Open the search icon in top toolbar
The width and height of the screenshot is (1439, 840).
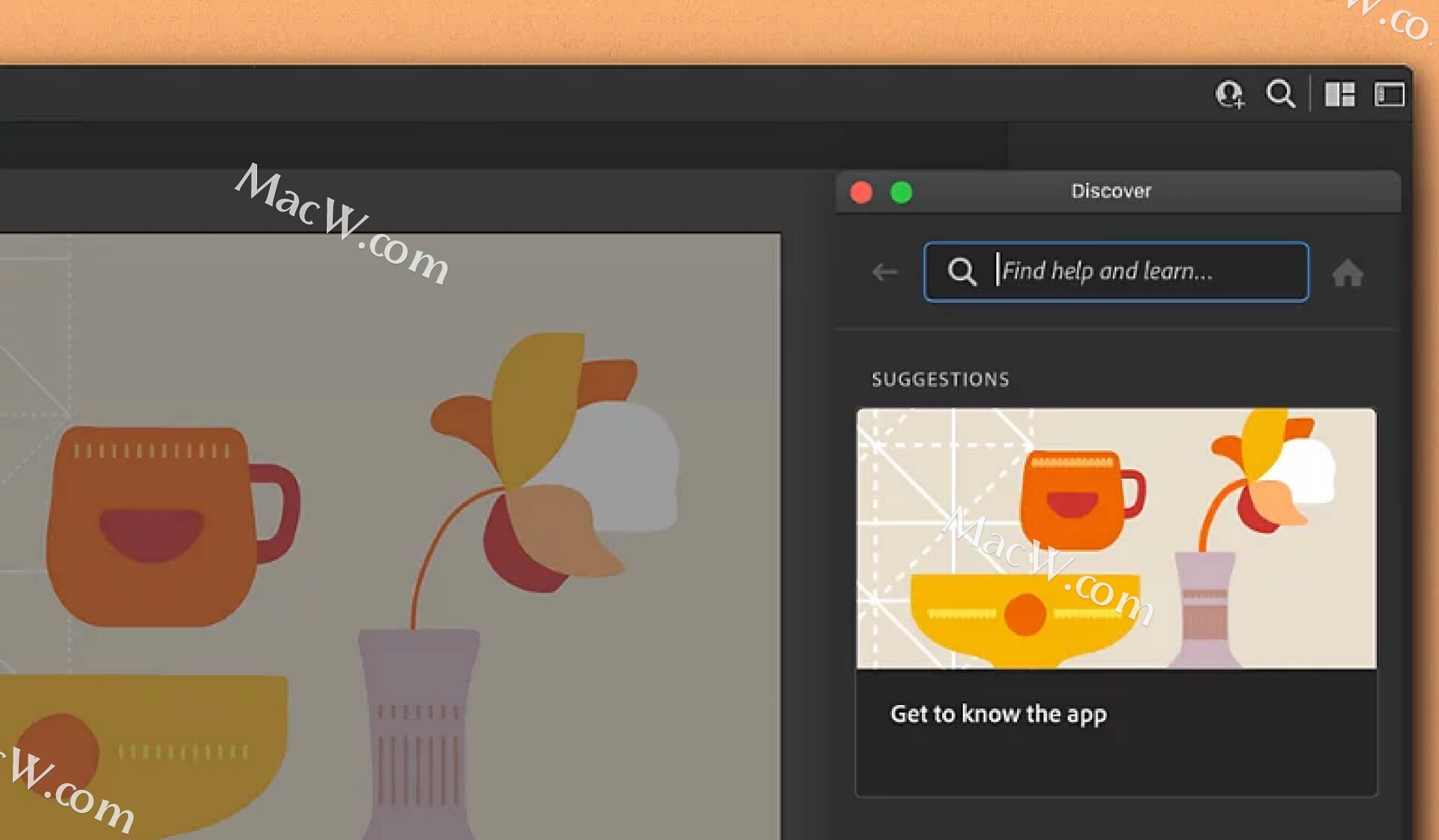(1280, 94)
